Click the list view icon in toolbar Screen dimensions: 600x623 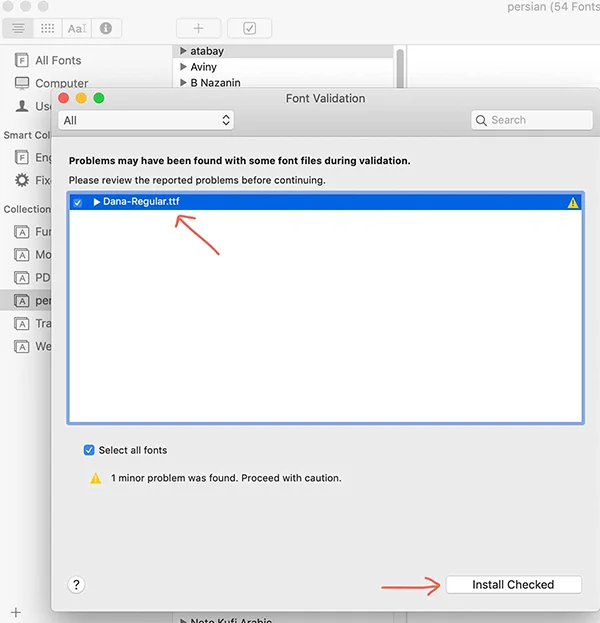pos(19,28)
